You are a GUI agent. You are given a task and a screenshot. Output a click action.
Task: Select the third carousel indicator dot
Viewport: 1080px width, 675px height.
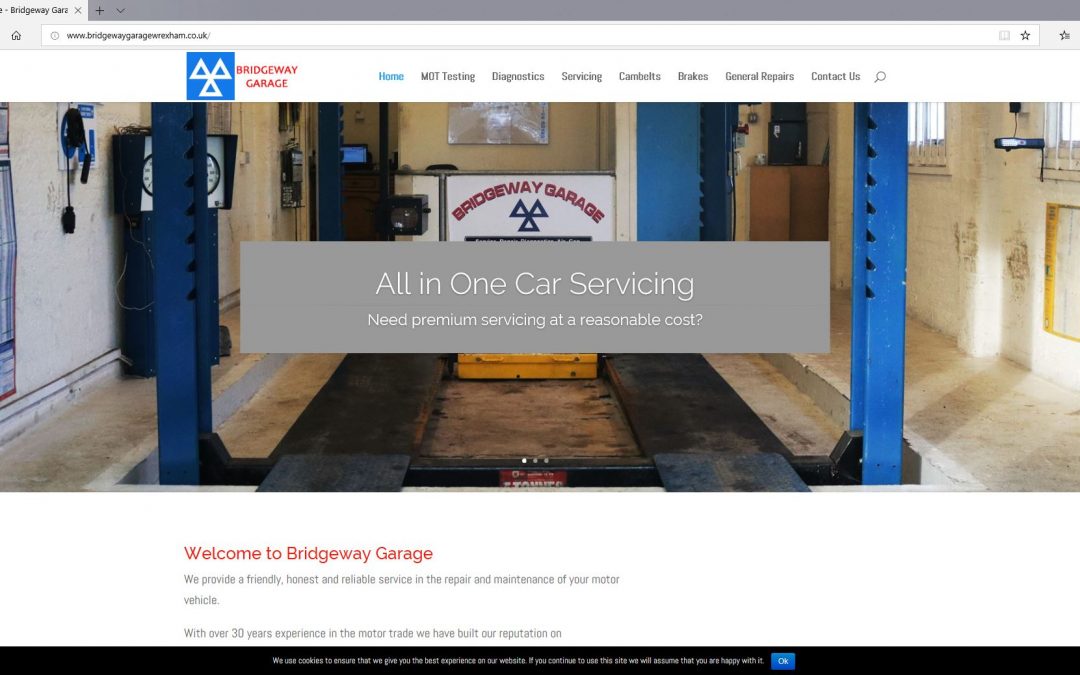click(x=546, y=461)
